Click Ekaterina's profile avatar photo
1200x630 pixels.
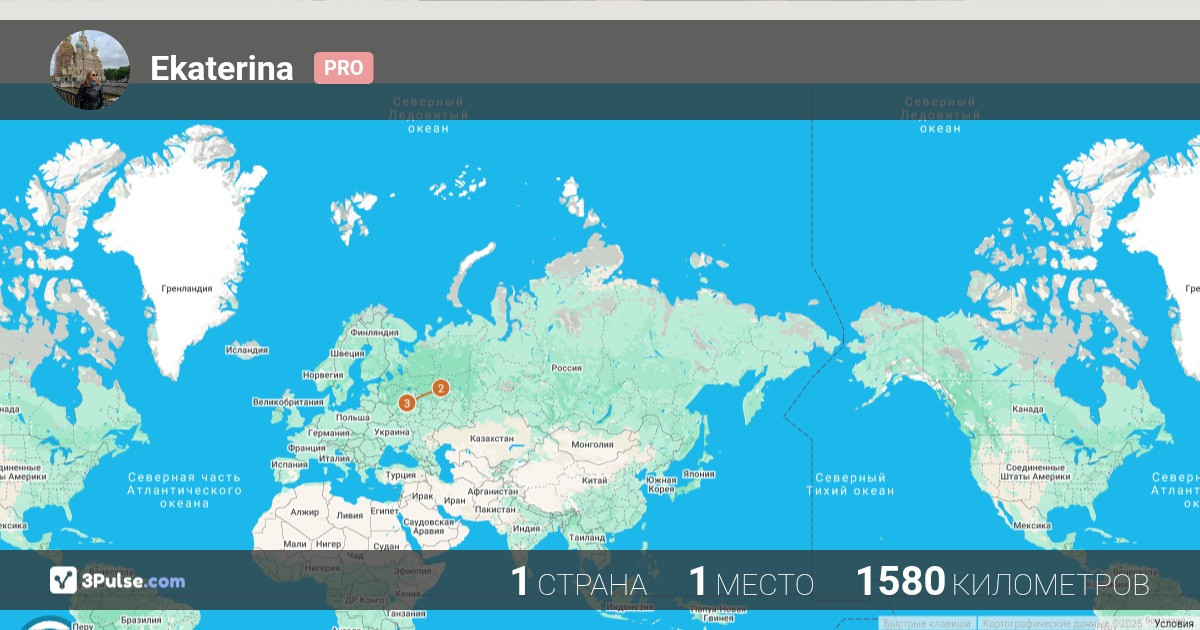[x=90, y=69]
